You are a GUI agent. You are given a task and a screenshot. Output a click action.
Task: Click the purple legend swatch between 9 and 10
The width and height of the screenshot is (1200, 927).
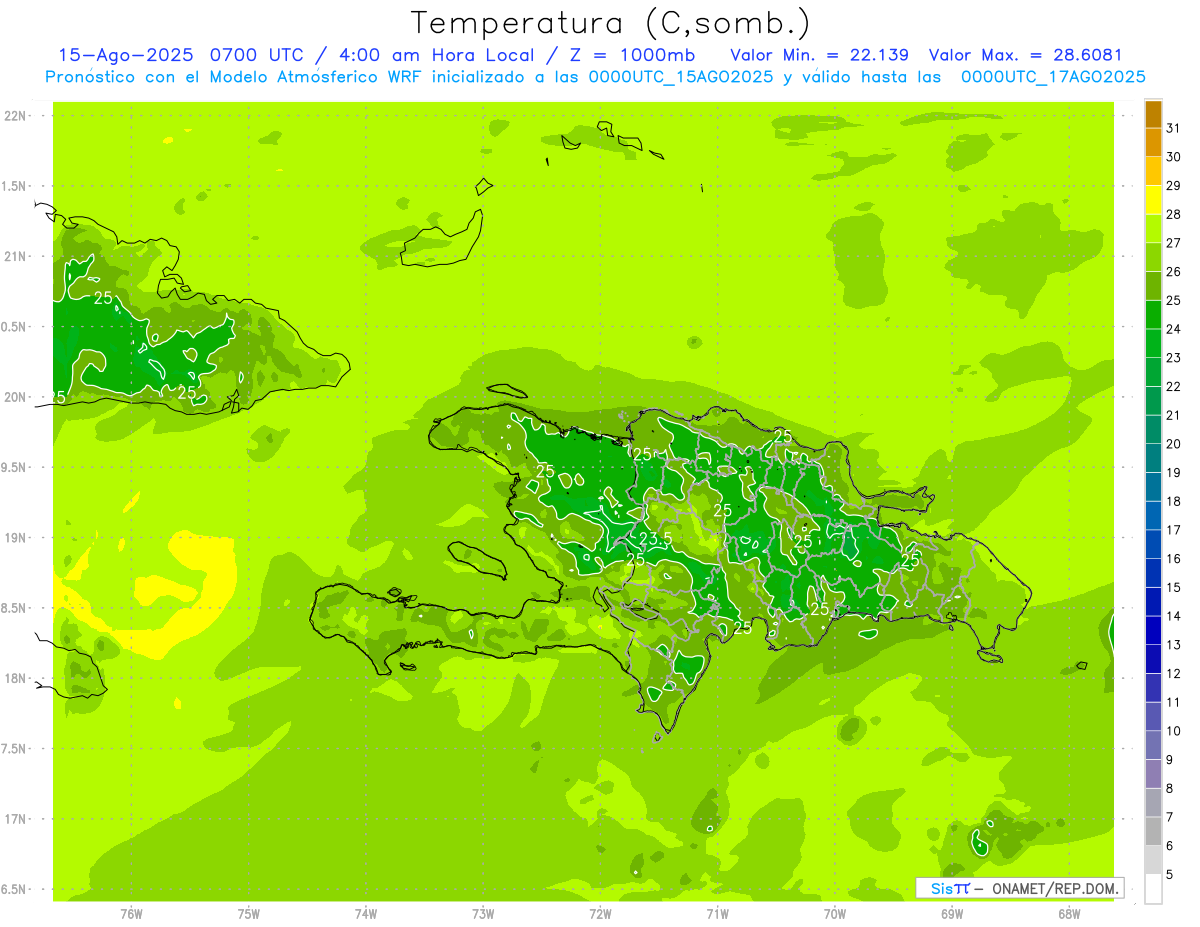point(1153,745)
